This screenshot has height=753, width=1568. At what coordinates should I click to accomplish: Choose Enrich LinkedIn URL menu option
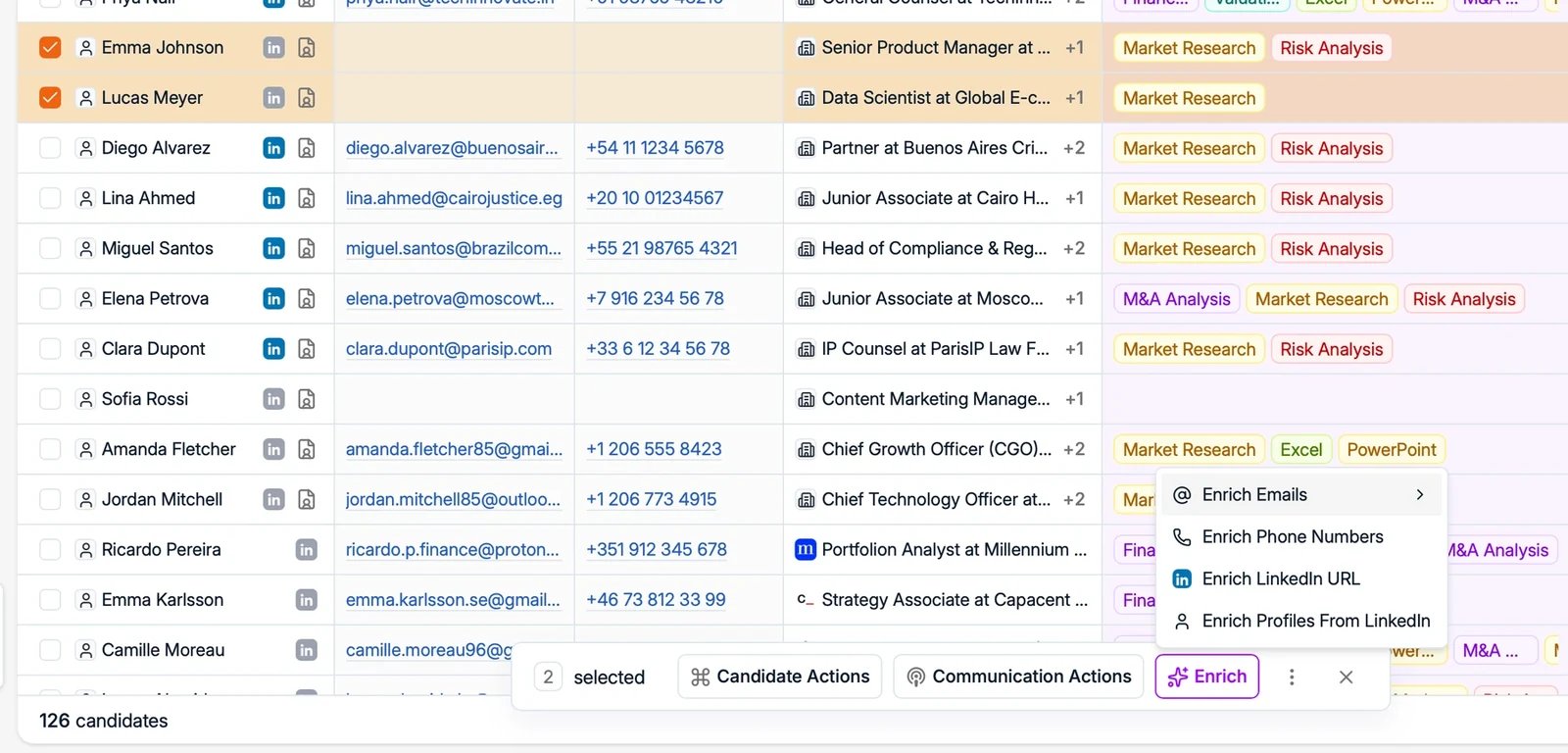tap(1301, 579)
